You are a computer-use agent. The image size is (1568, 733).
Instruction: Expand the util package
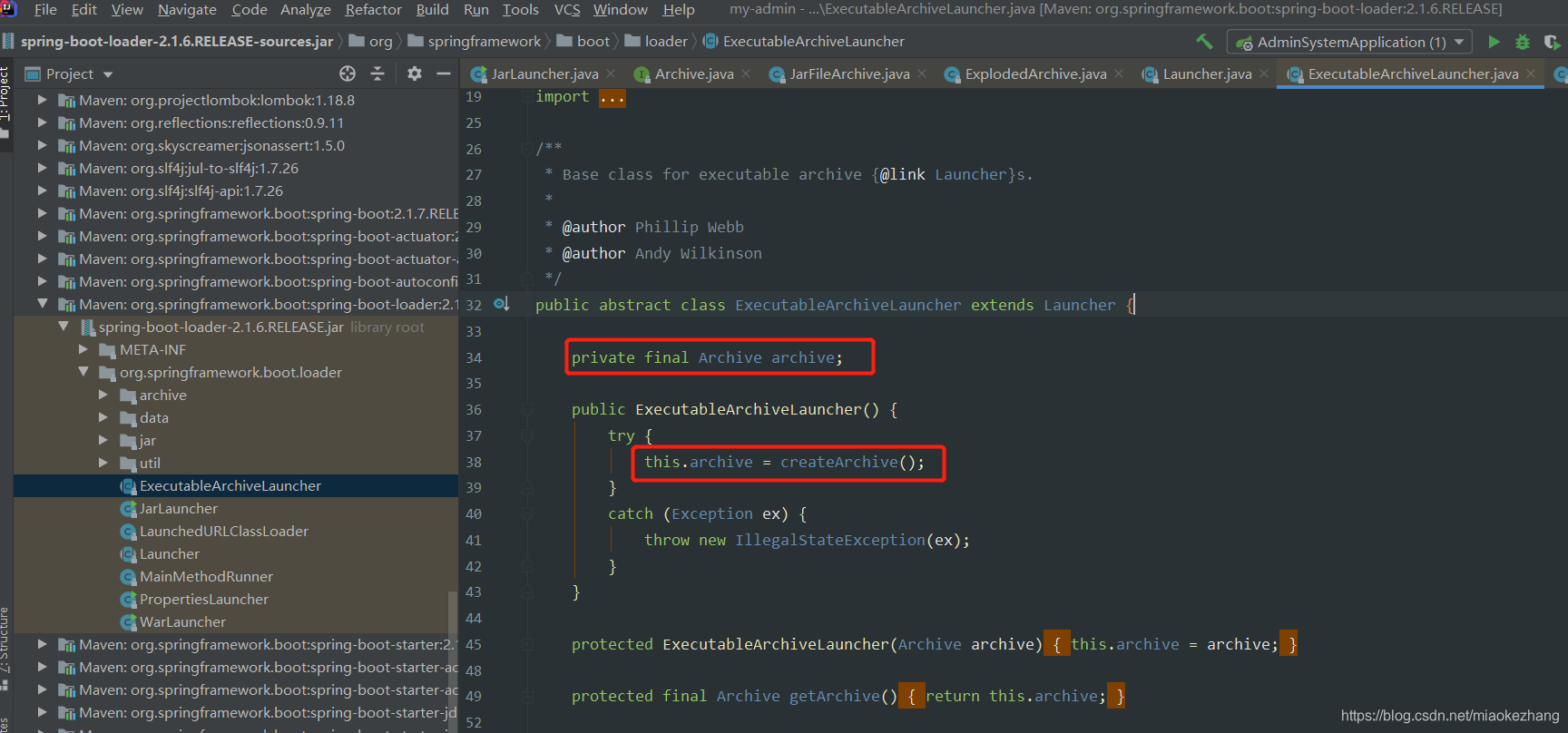(x=103, y=463)
